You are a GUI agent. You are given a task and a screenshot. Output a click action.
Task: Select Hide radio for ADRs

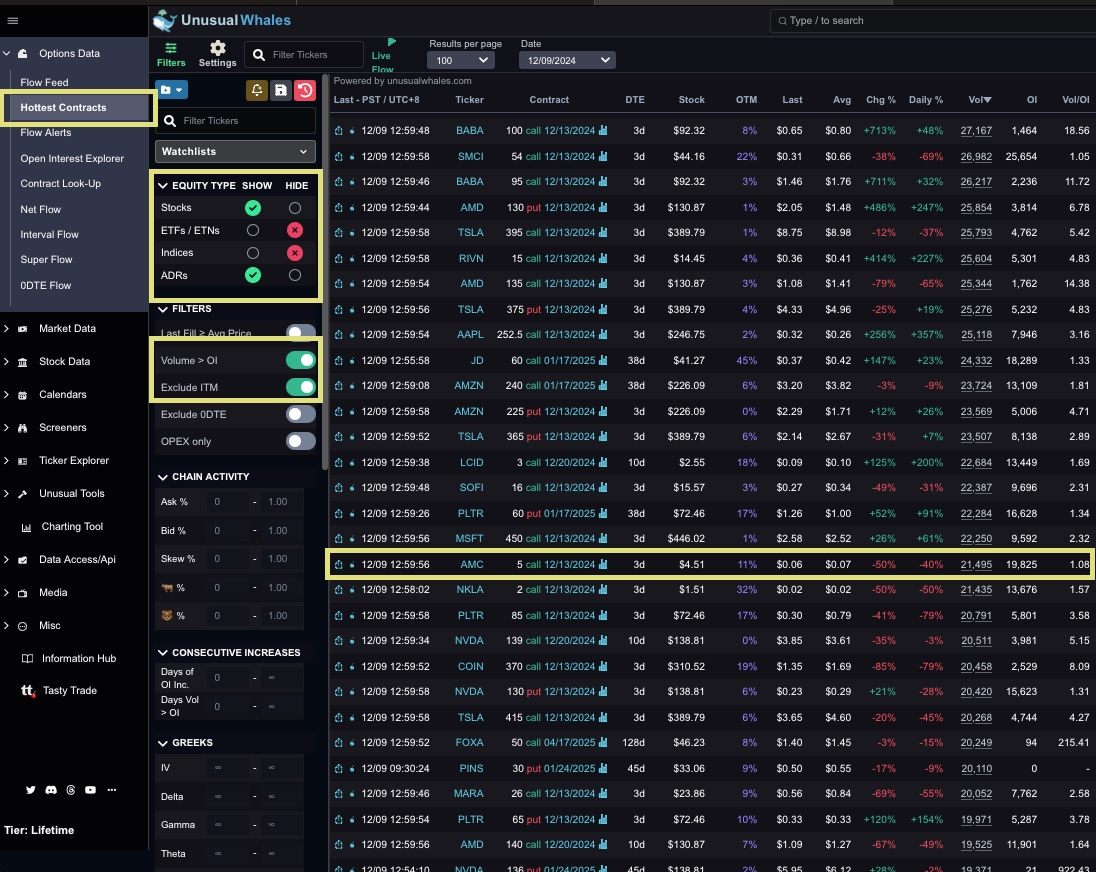pyautogui.click(x=295, y=275)
